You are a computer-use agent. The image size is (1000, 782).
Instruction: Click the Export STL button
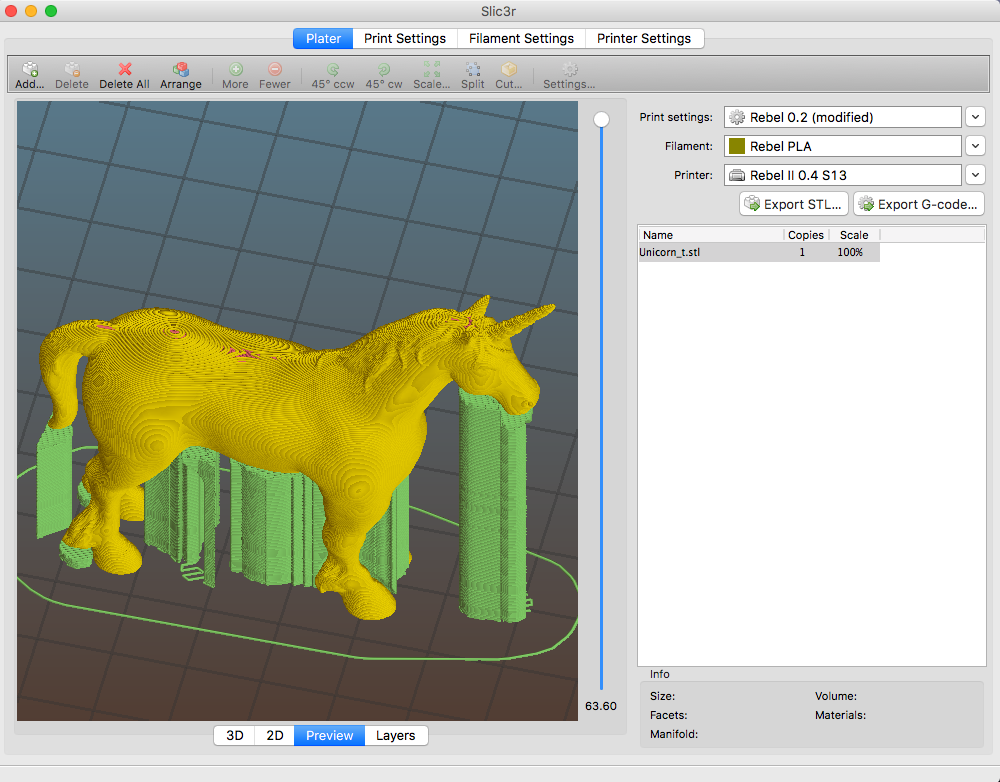click(x=794, y=204)
